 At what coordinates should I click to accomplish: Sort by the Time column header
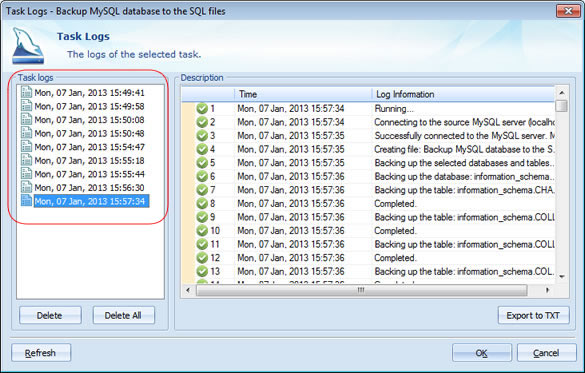point(303,94)
